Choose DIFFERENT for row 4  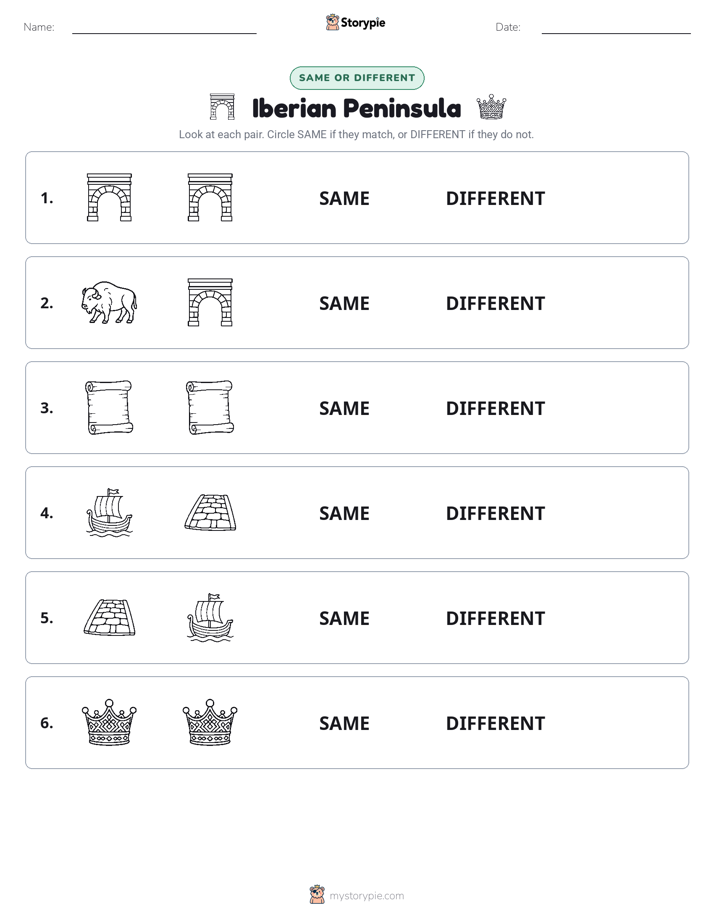pos(495,513)
